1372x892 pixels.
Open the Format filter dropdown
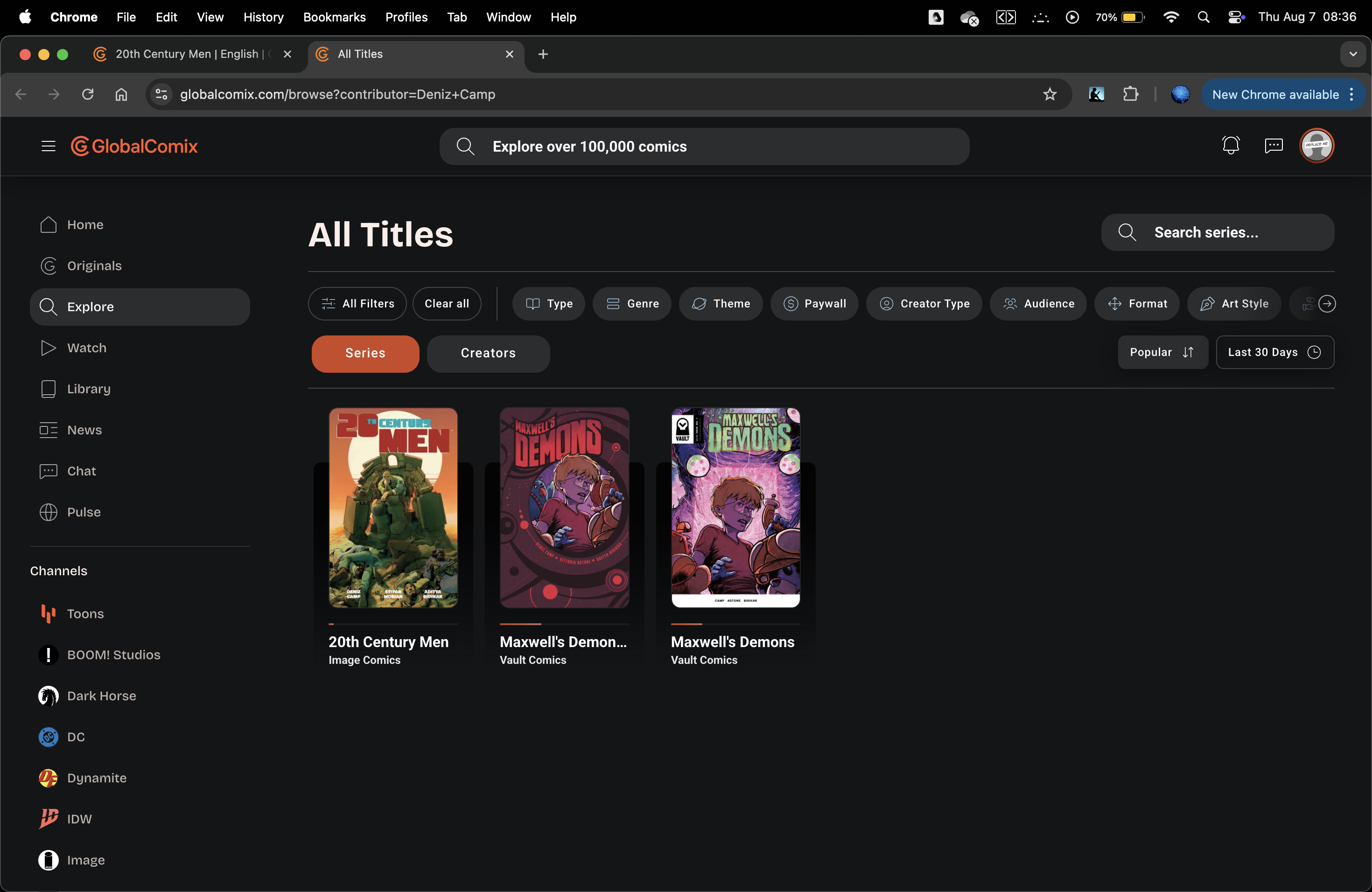click(x=1137, y=304)
